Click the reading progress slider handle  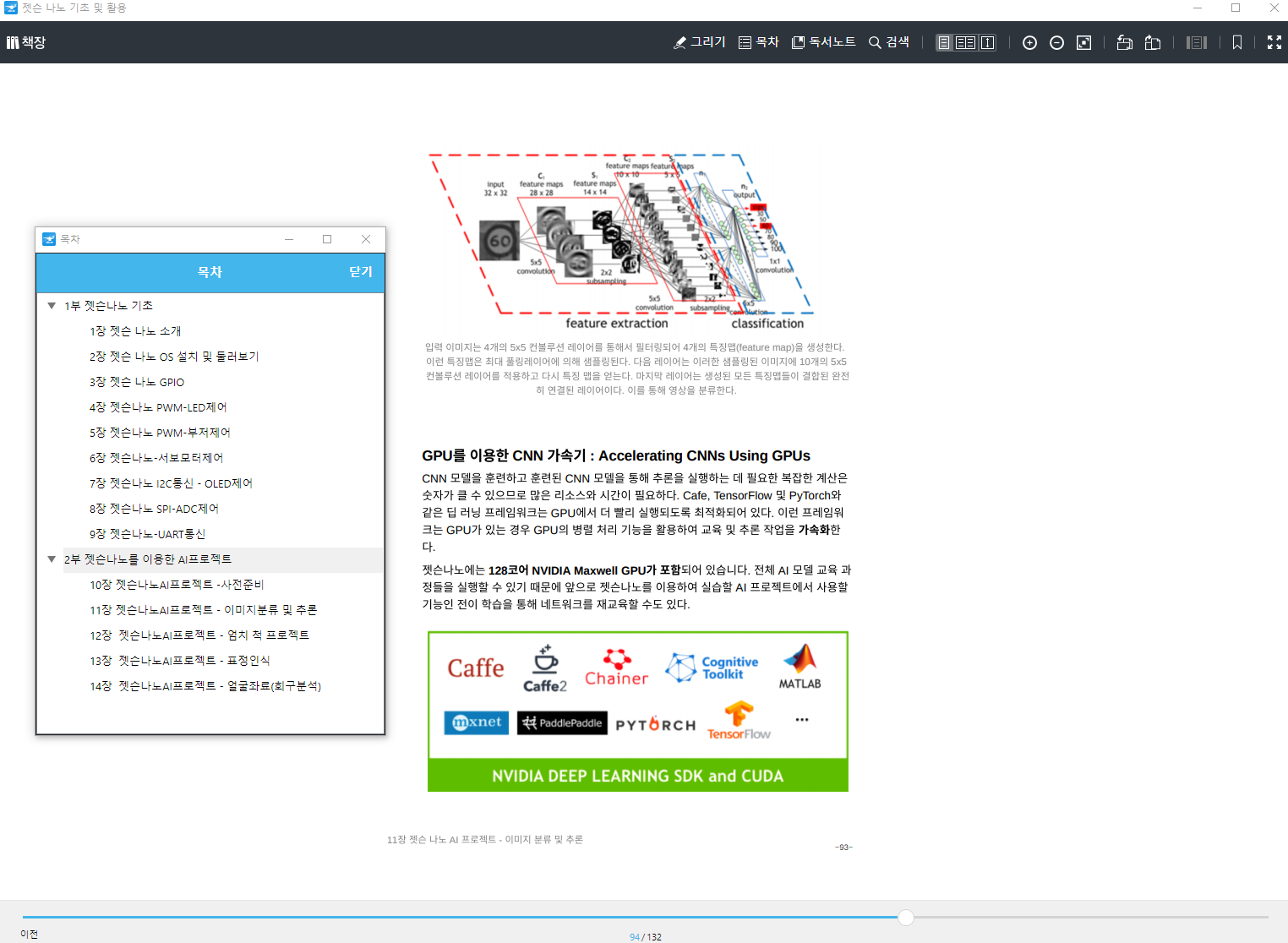[x=906, y=917]
